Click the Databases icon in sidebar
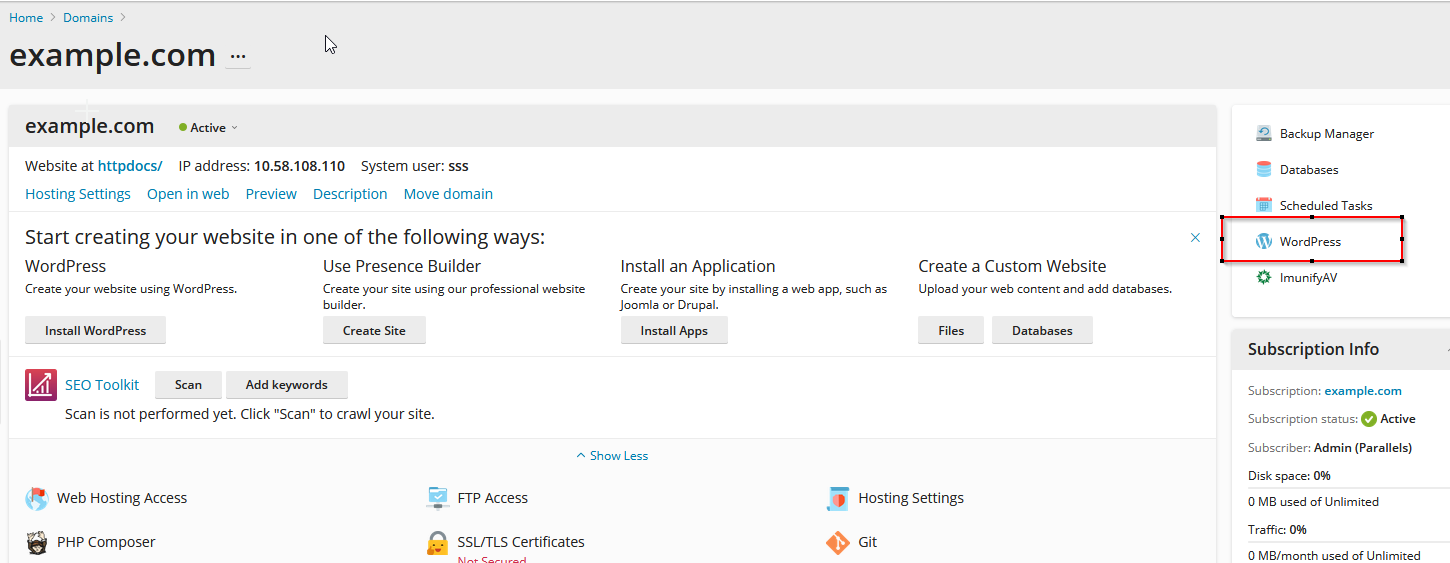Screen dimensions: 1450x563 coord(1264,170)
